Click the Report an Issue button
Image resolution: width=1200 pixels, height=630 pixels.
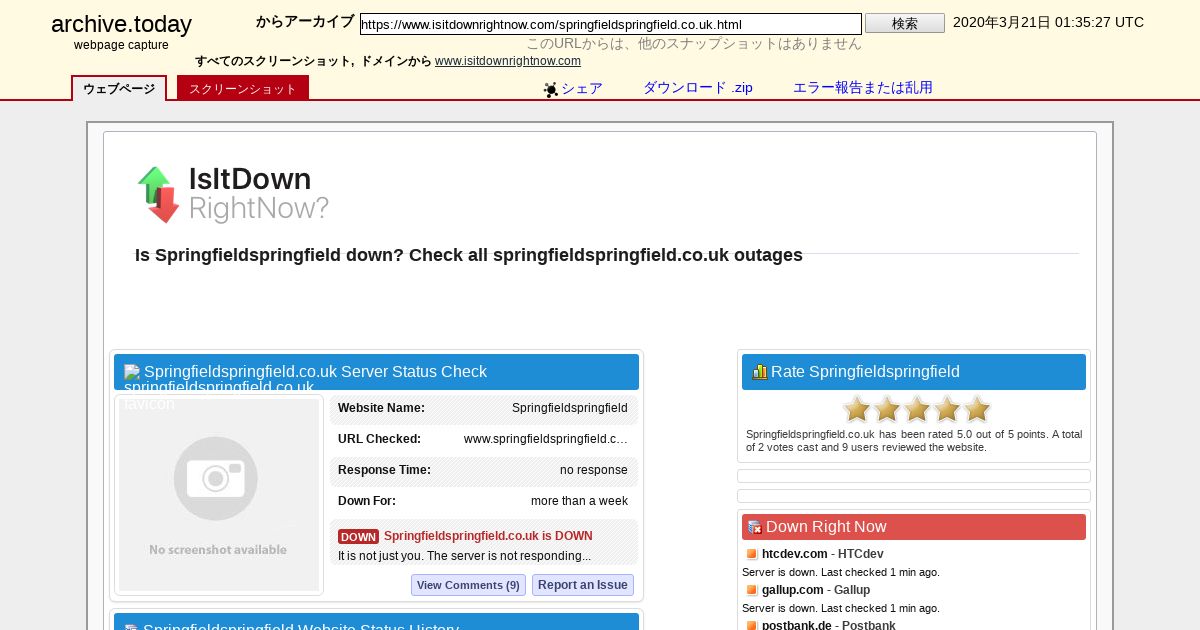tap(583, 585)
